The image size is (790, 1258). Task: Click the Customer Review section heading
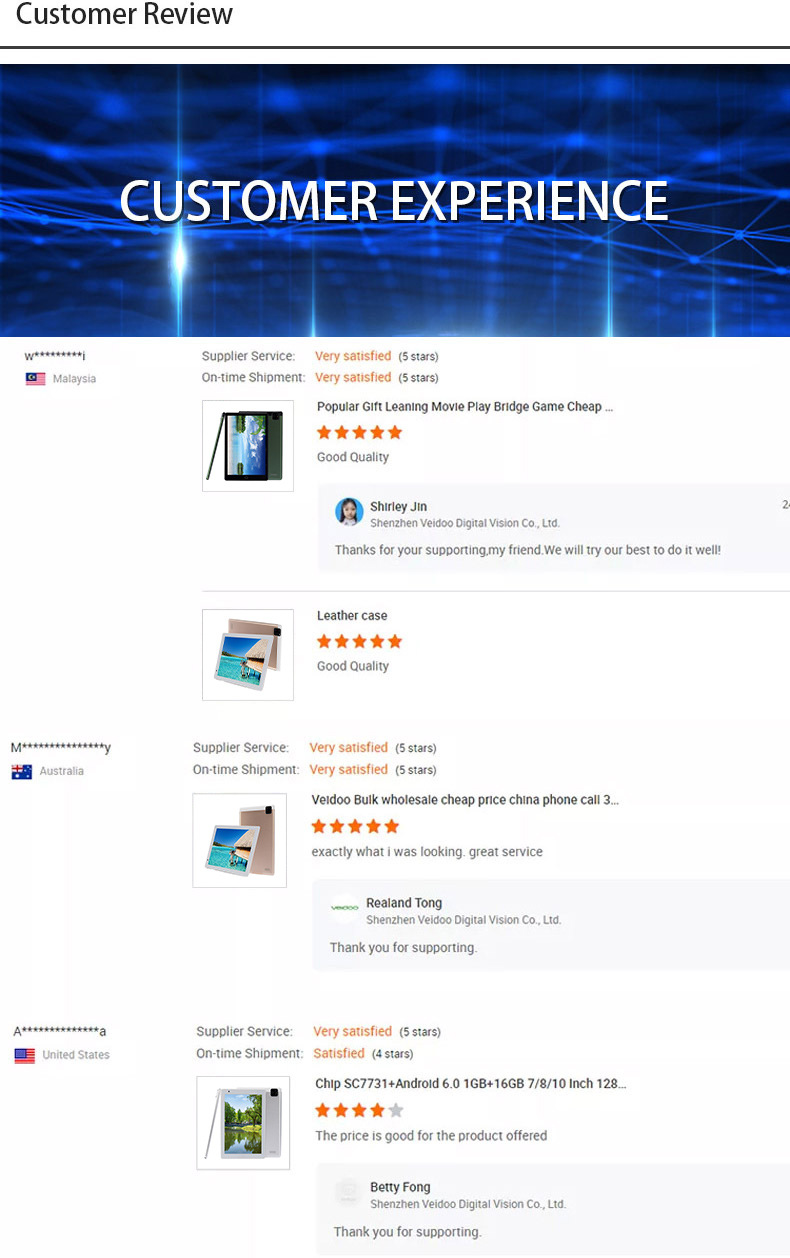125,15
